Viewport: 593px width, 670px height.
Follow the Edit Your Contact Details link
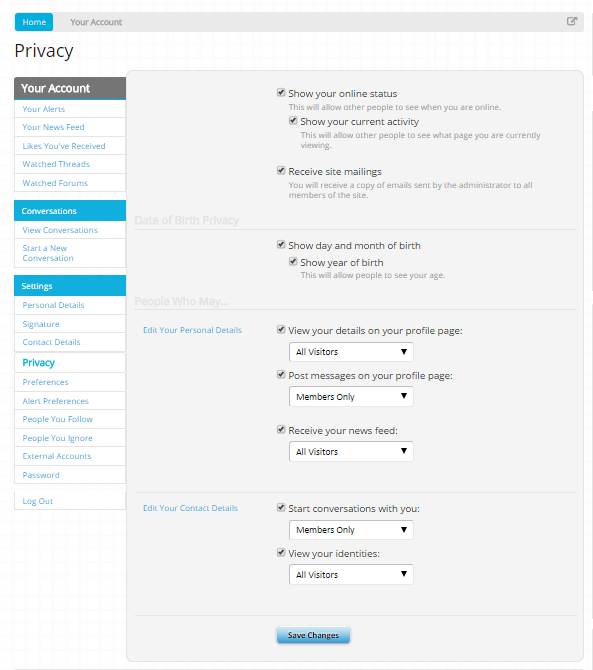190,508
